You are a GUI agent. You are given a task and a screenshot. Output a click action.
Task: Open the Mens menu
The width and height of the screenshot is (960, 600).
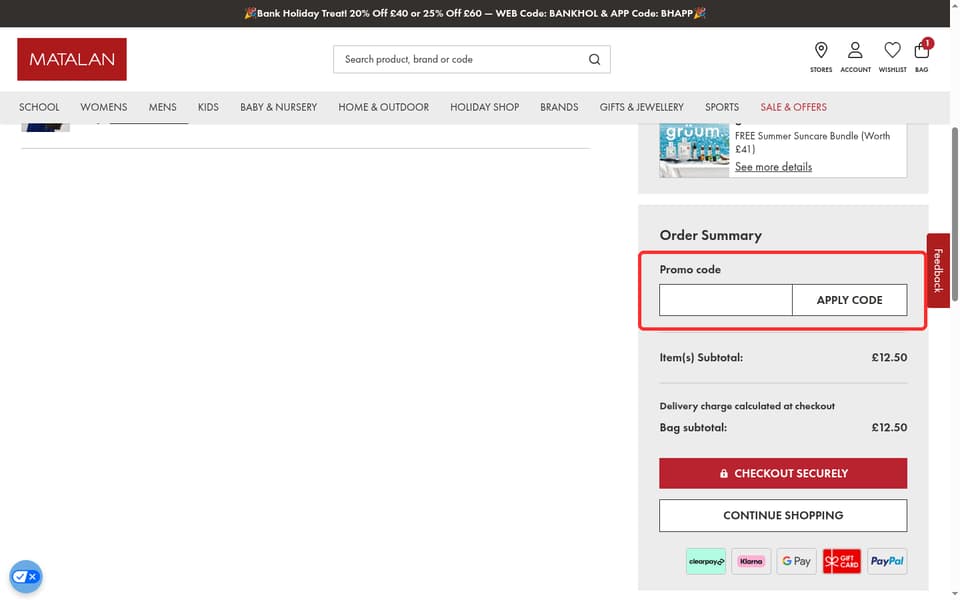click(162, 107)
